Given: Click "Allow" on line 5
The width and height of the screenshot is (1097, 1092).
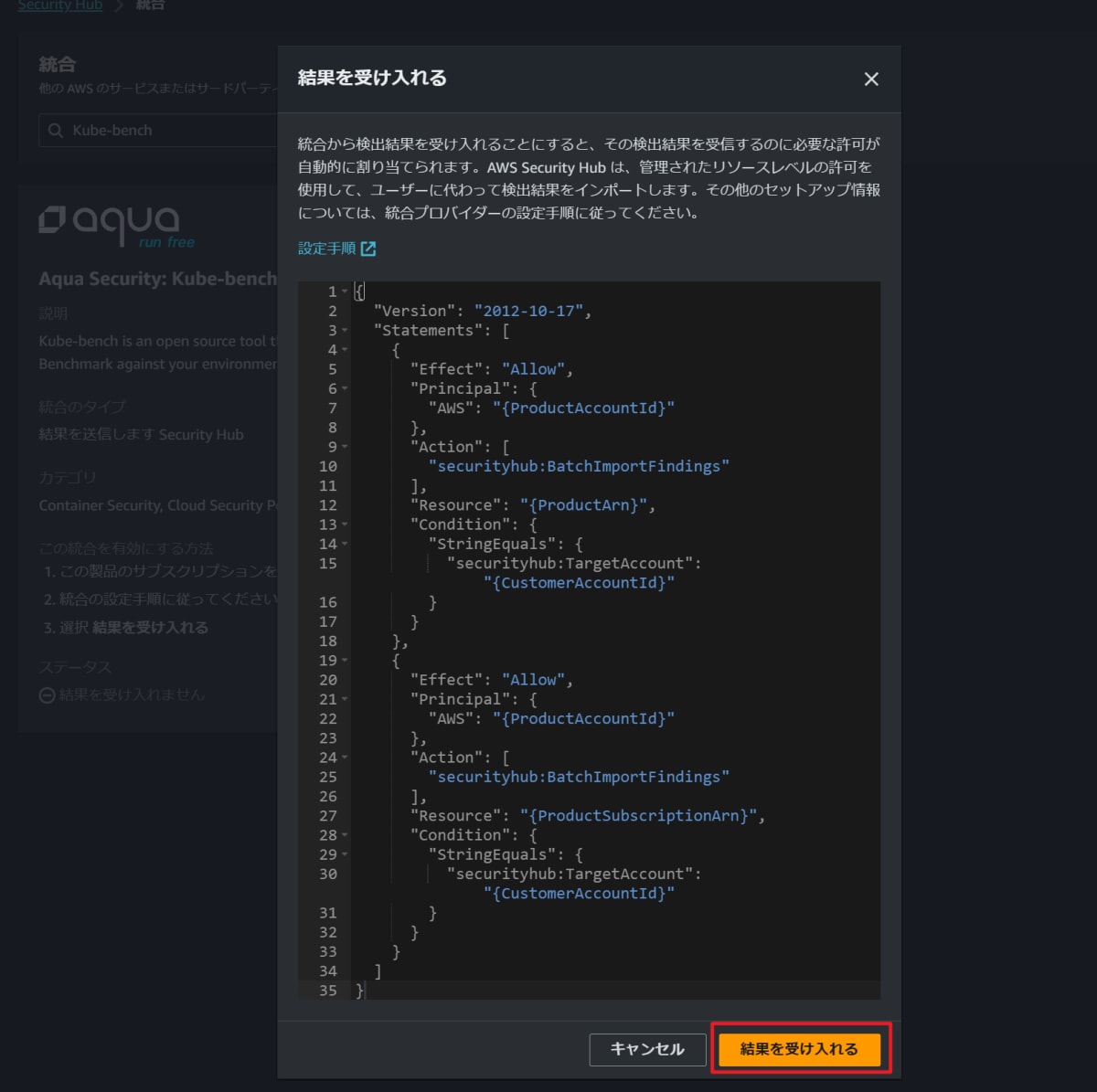Looking at the screenshot, I should [x=533, y=369].
